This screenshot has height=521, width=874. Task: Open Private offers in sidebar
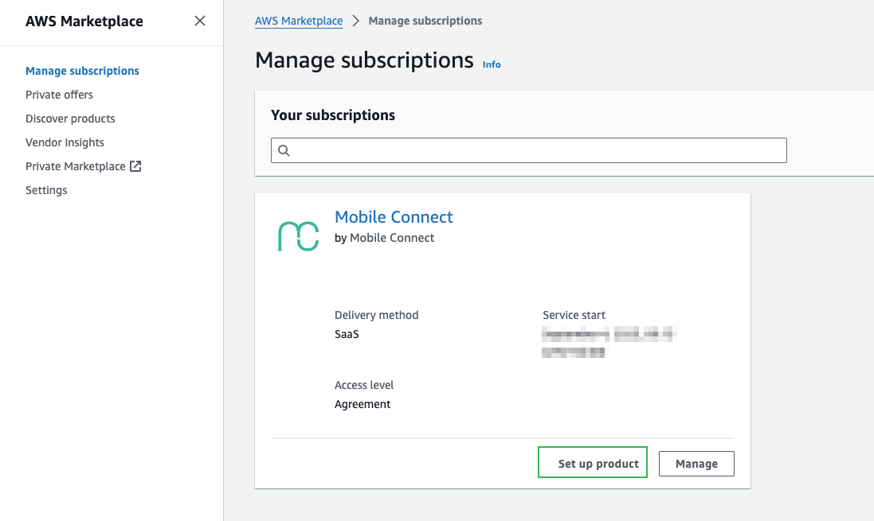pos(59,95)
